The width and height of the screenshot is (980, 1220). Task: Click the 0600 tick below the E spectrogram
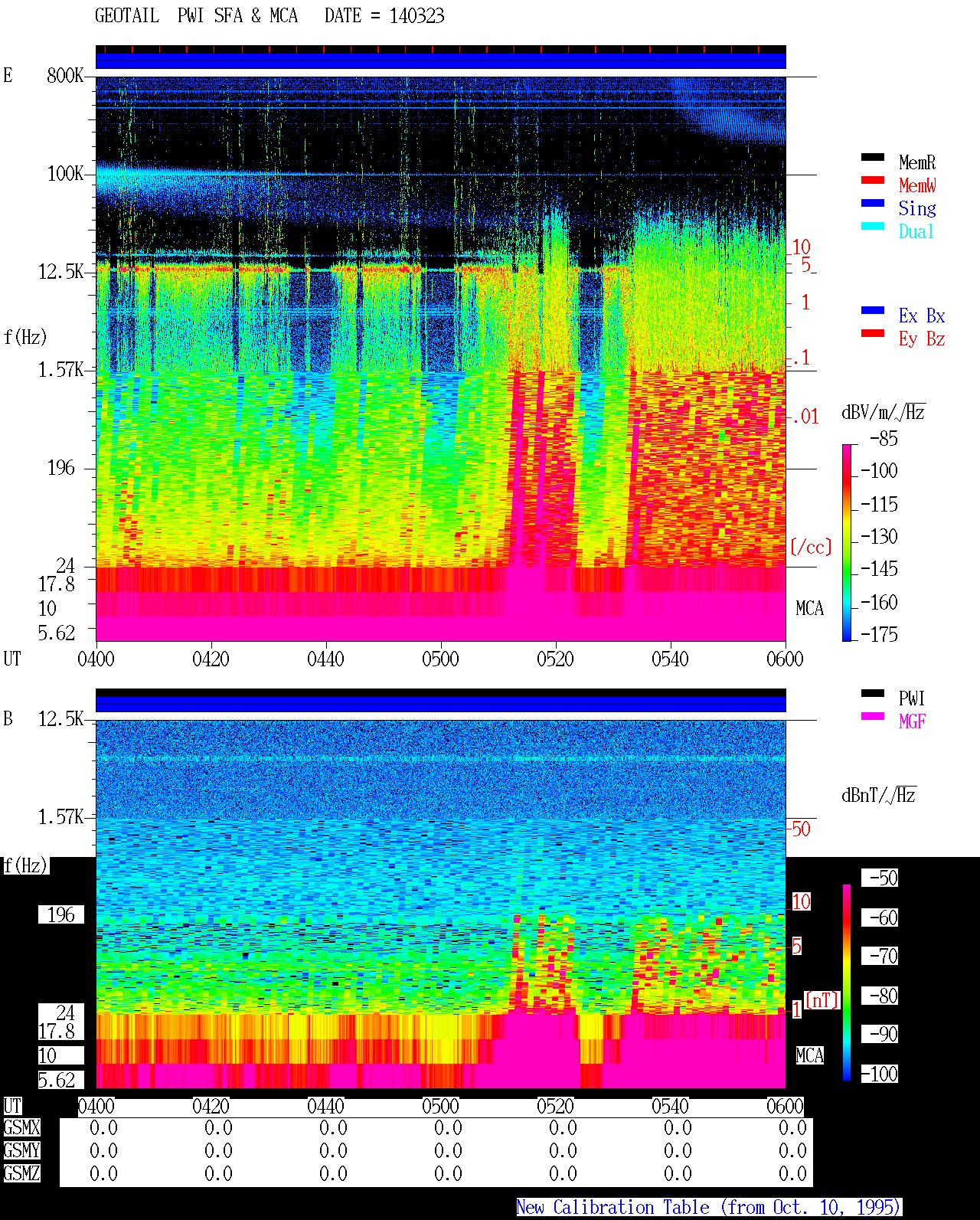coord(785,659)
